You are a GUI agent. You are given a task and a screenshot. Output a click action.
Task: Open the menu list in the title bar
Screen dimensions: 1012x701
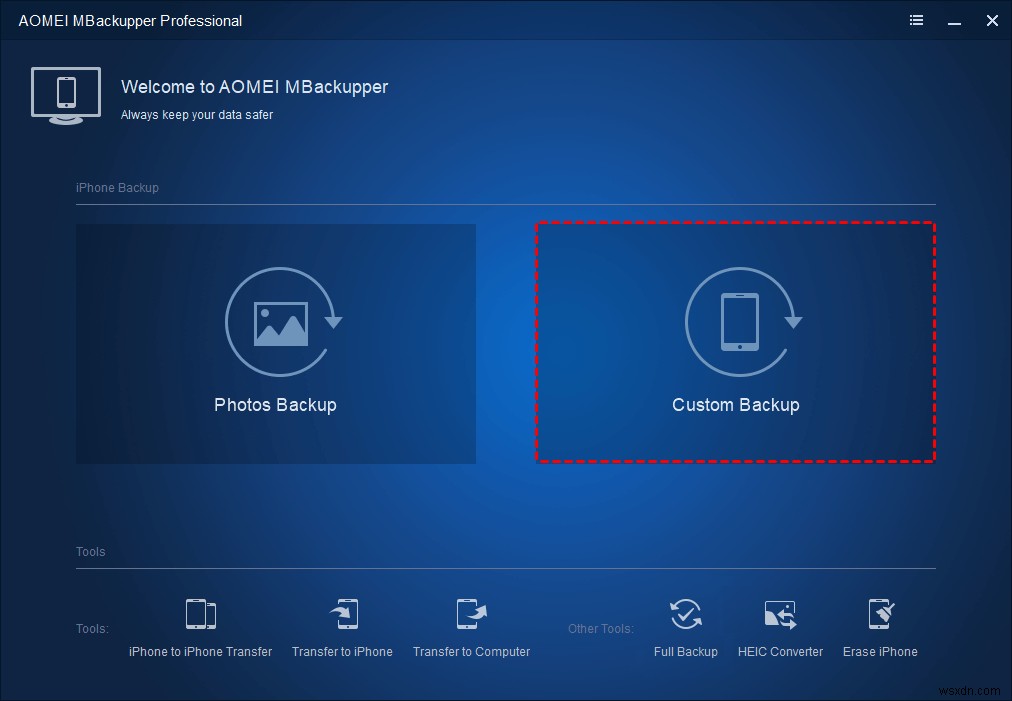[x=916, y=20]
